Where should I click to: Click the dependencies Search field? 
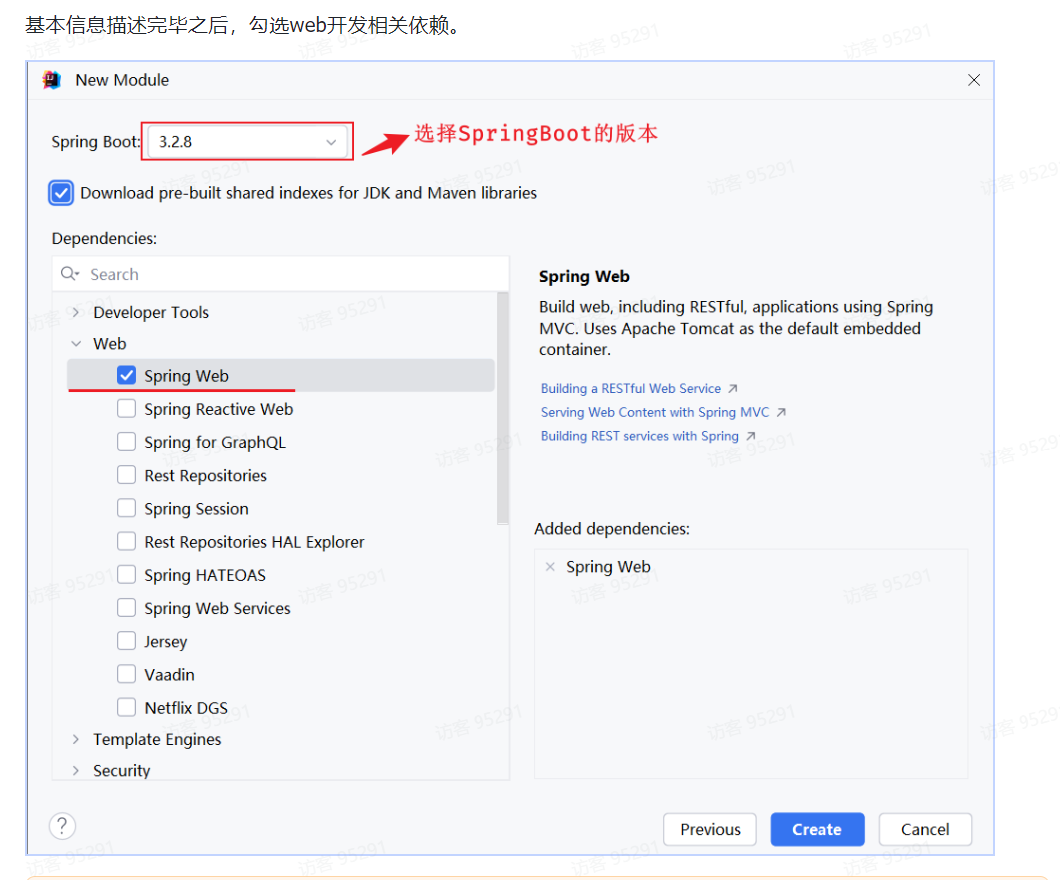pos(250,273)
